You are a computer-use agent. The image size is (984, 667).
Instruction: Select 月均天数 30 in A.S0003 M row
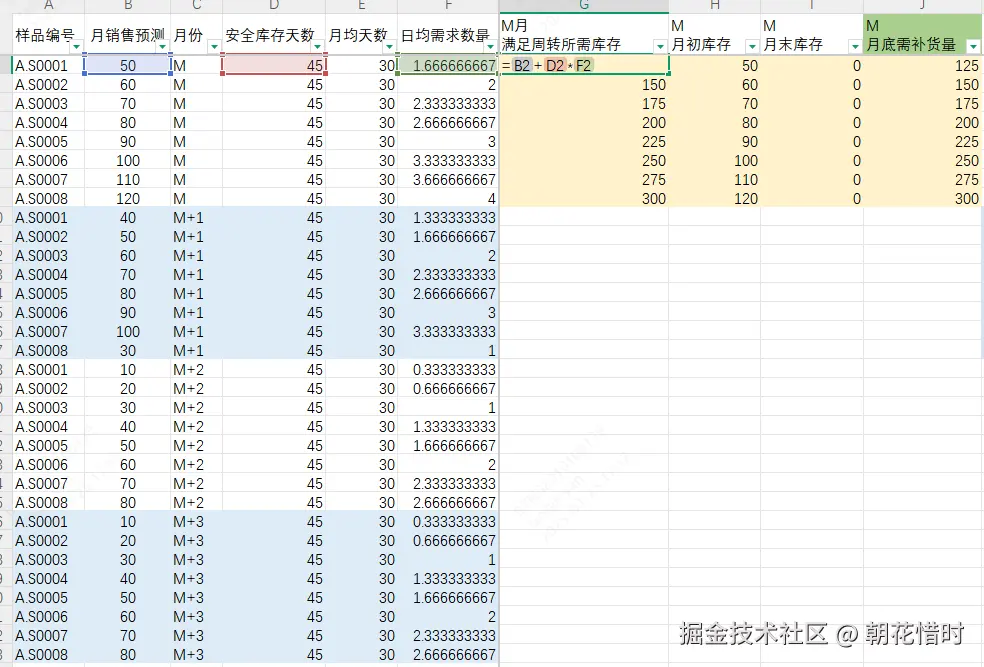tap(361, 104)
